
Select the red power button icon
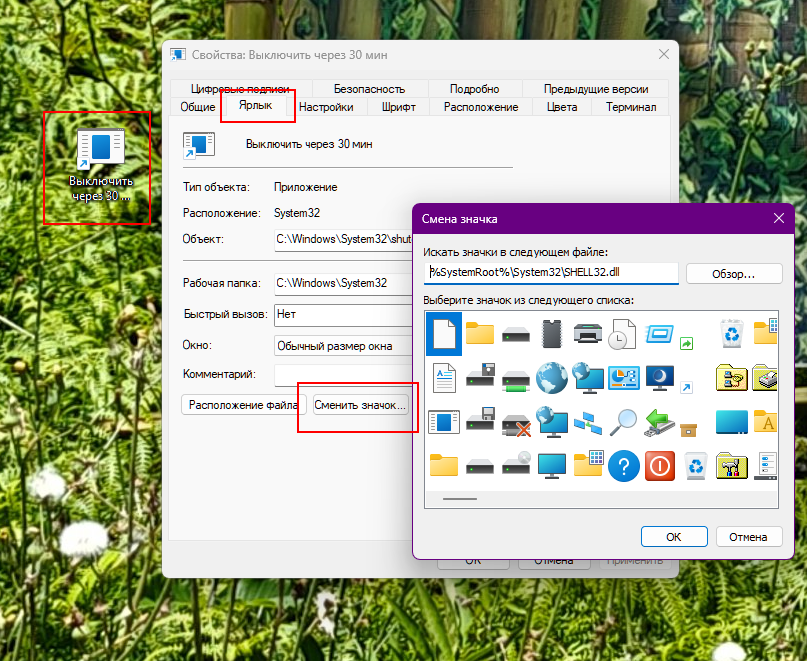coord(659,466)
